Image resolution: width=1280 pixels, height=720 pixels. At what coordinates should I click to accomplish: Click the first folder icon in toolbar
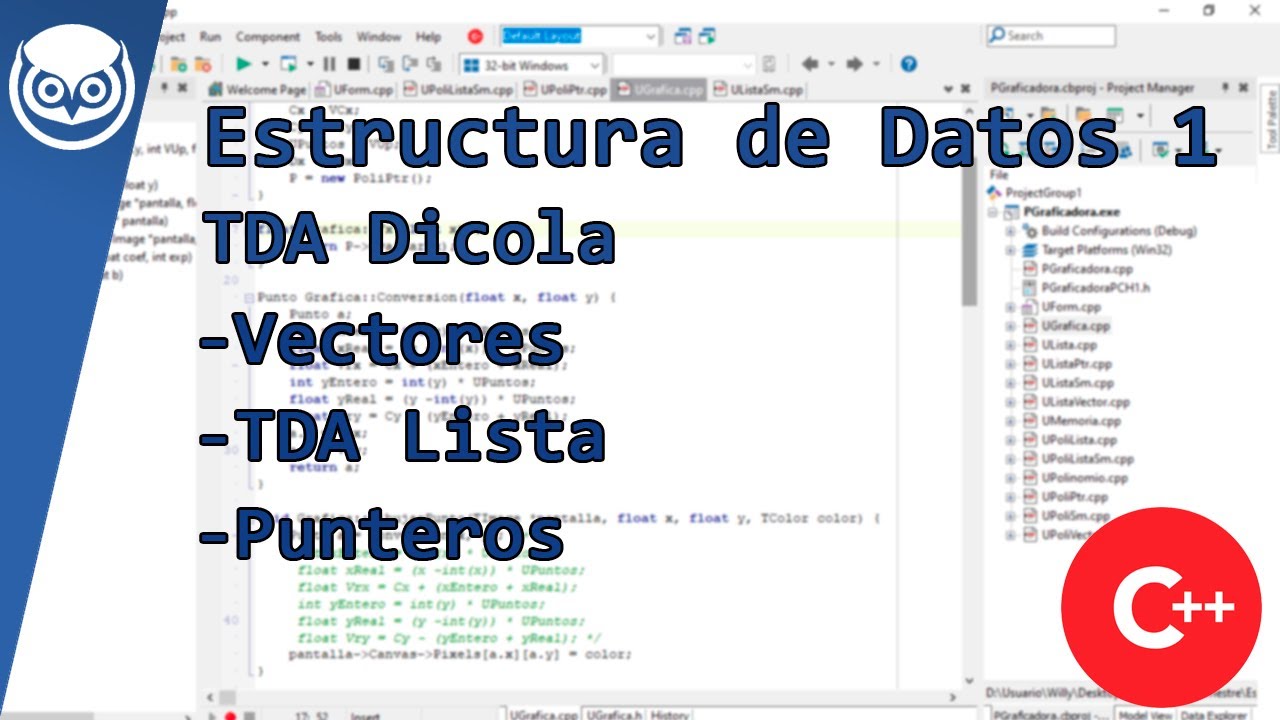(x=179, y=64)
